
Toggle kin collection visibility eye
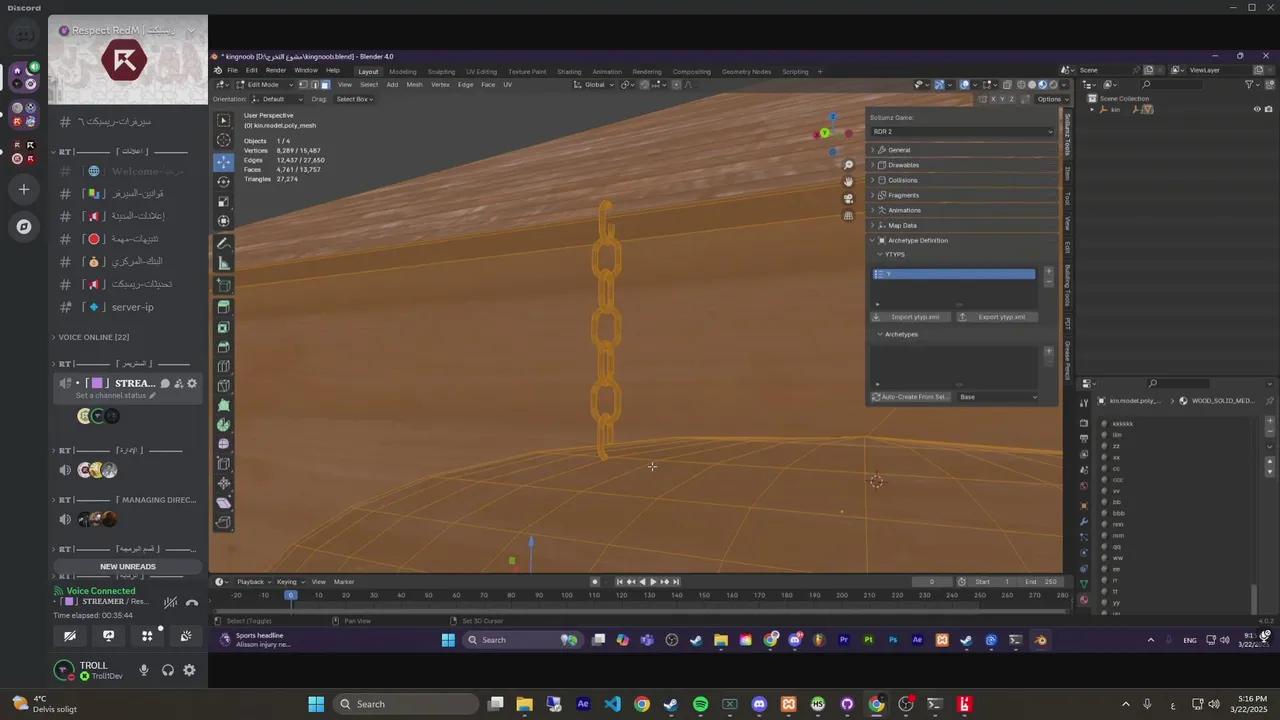(x=1257, y=109)
